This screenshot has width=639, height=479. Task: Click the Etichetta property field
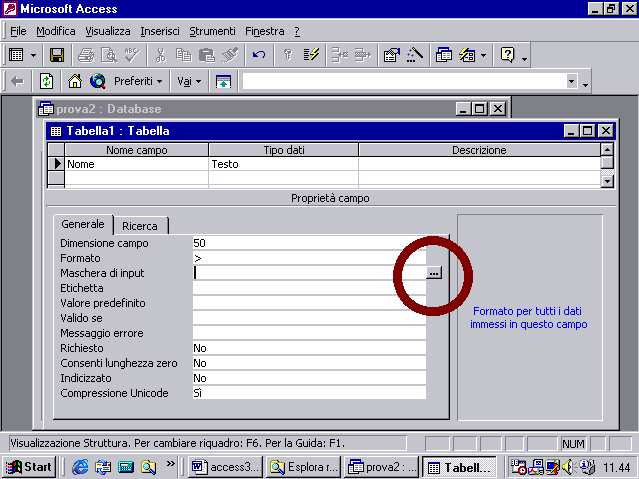tap(309, 288)
